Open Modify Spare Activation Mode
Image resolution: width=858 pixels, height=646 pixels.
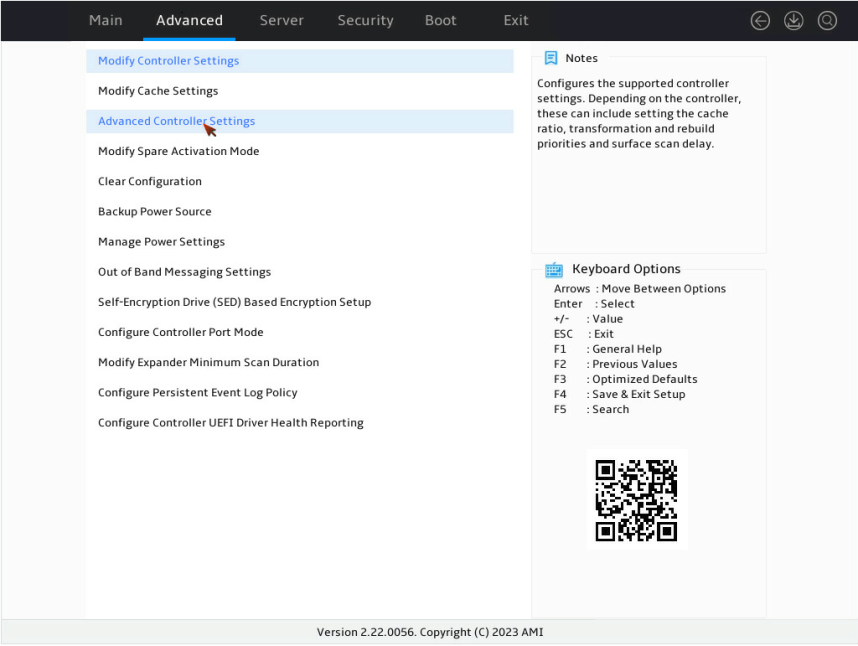tap(300, 151)
